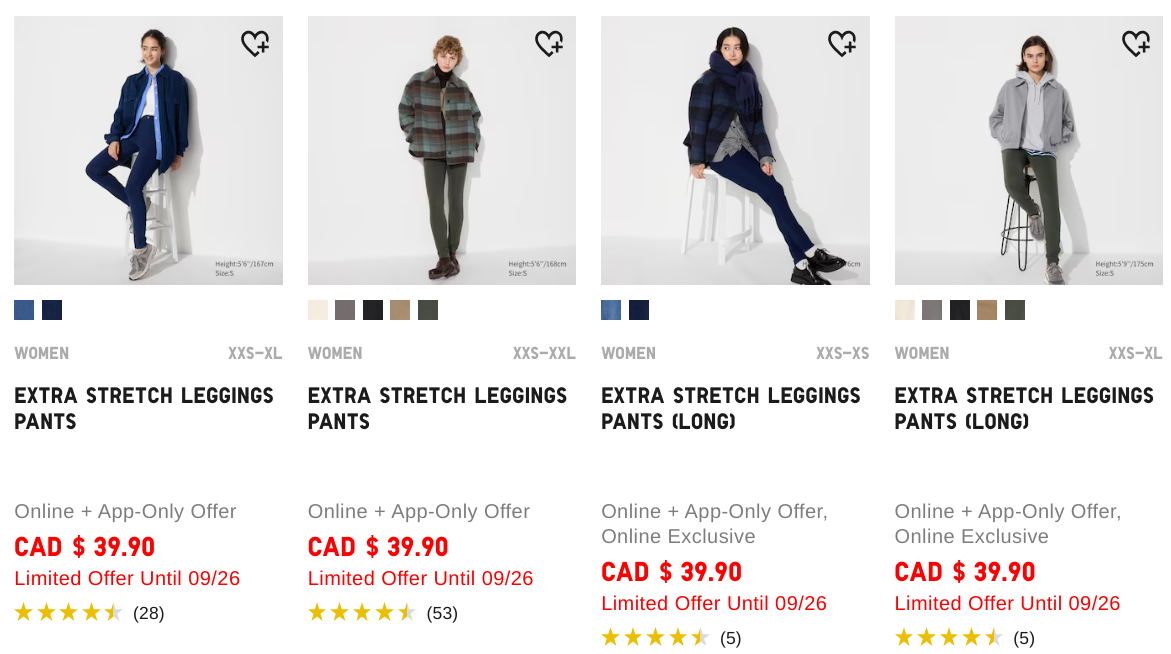The height and width of the screenshot is (654, 1171).
Task: Add the navy jacket model's leggings to wishlist
Action: pyautogui.click(x=255, y=44)
